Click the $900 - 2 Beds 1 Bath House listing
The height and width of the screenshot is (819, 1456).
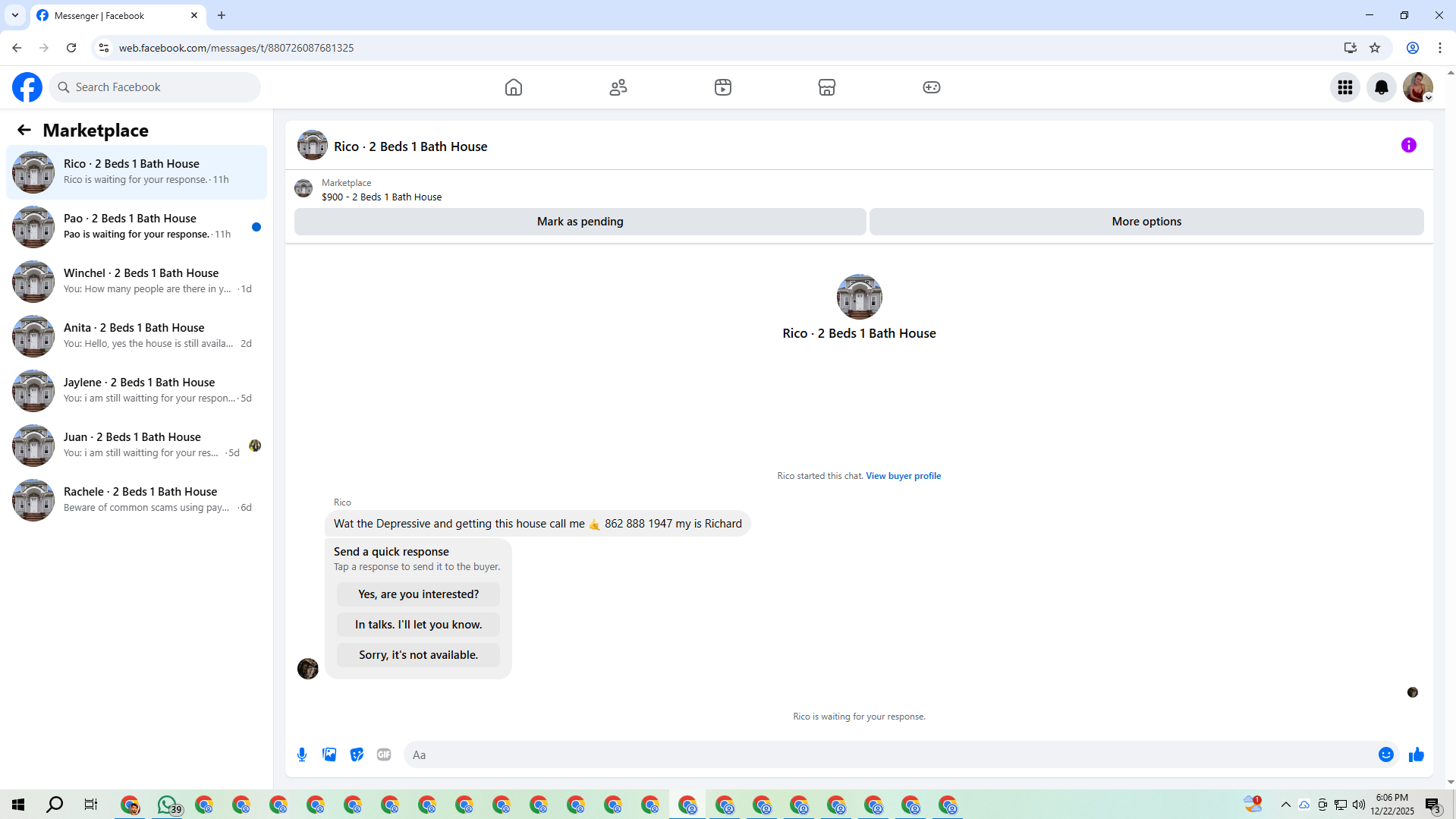382,197
